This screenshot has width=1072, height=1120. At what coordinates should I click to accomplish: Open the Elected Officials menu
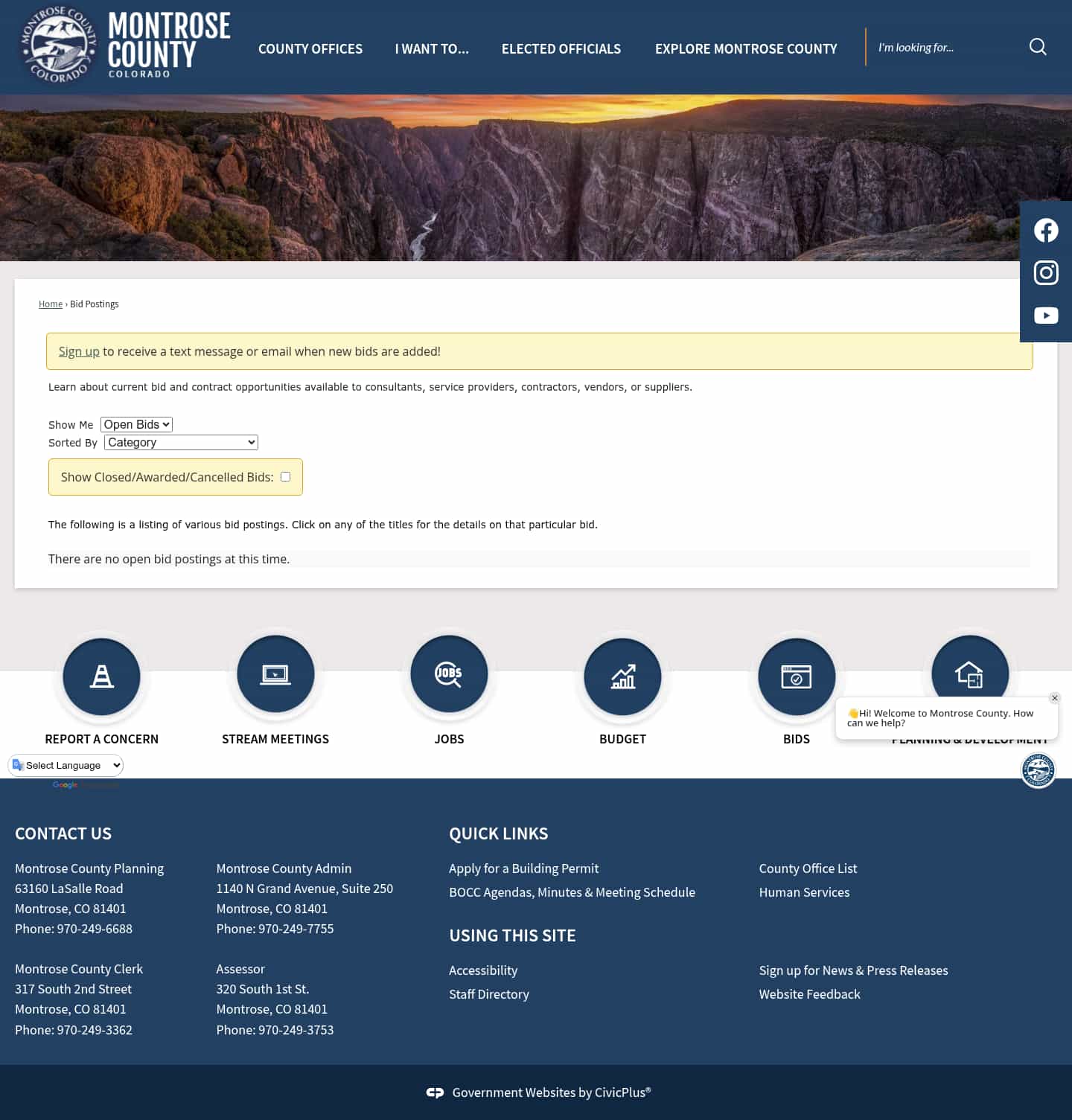(561, 48)
